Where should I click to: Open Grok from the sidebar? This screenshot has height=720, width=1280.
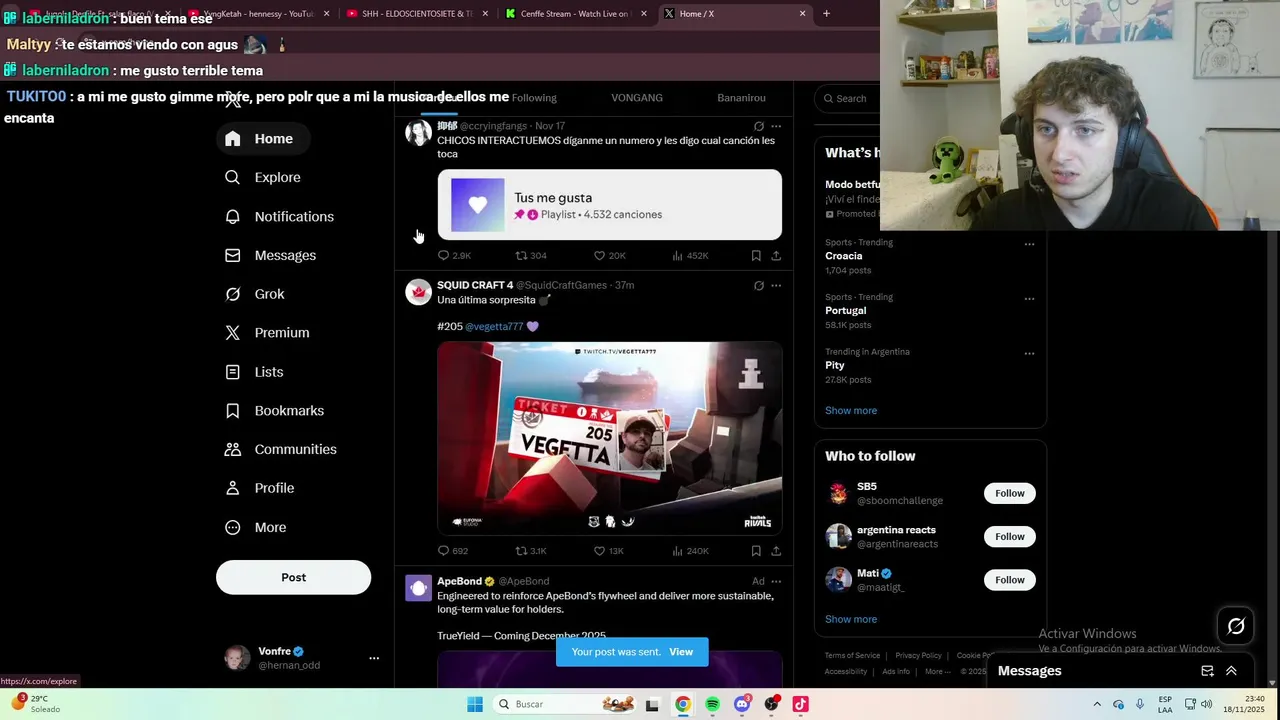(255, 294)
